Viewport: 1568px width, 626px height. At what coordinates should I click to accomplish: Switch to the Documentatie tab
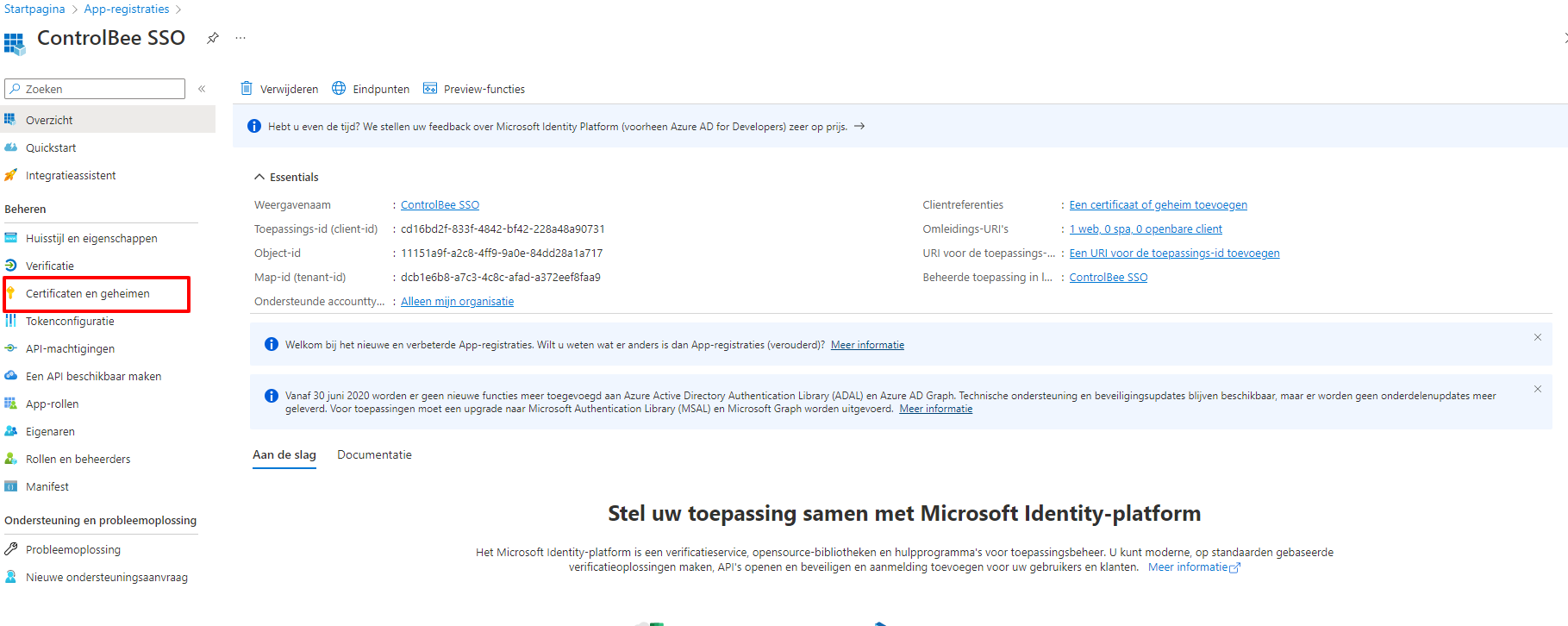tap(374, 454)
